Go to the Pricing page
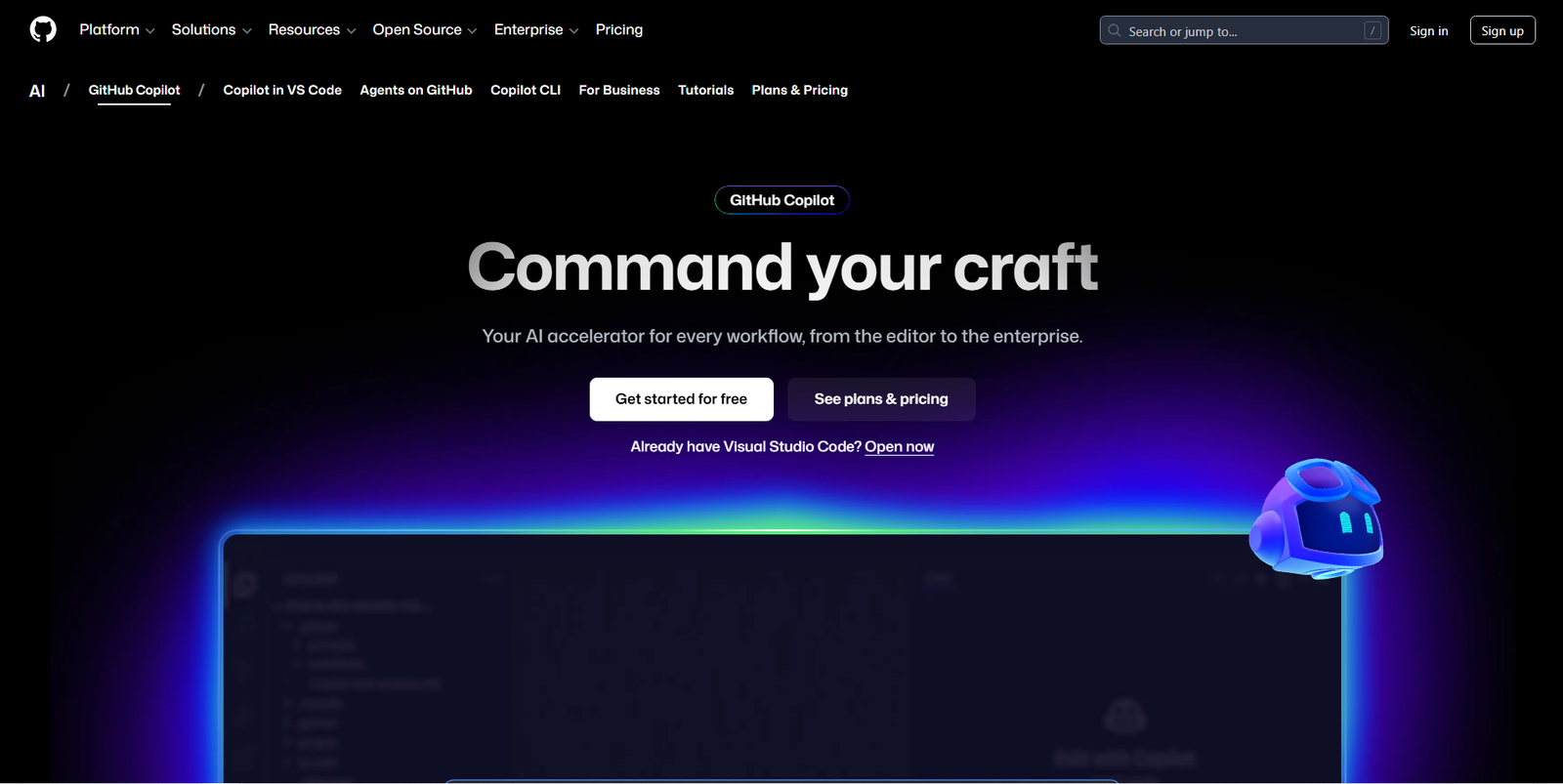This screenshot has width=1563, height=784. (619, 30)
